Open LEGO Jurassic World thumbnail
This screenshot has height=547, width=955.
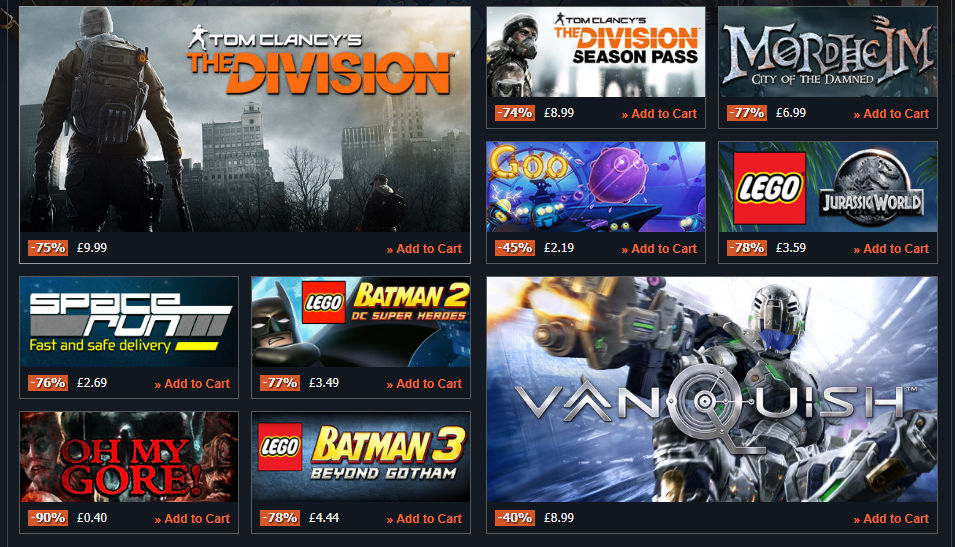[x=828, y=187]
